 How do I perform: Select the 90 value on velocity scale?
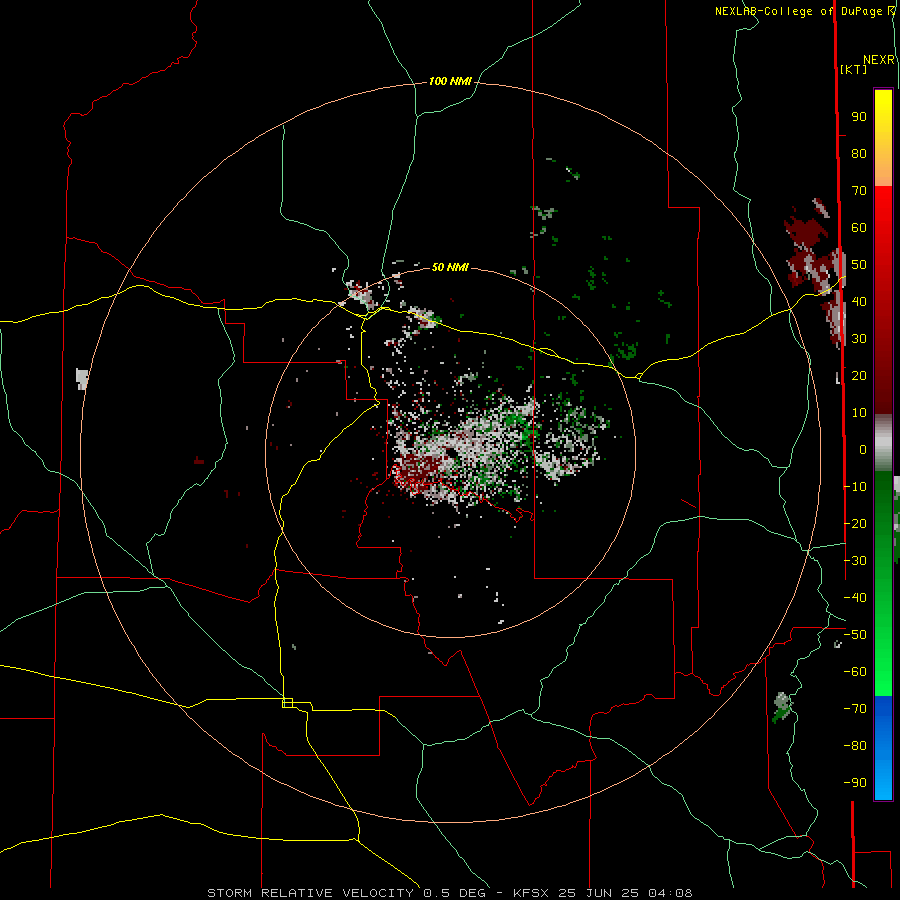coord(859,117)
